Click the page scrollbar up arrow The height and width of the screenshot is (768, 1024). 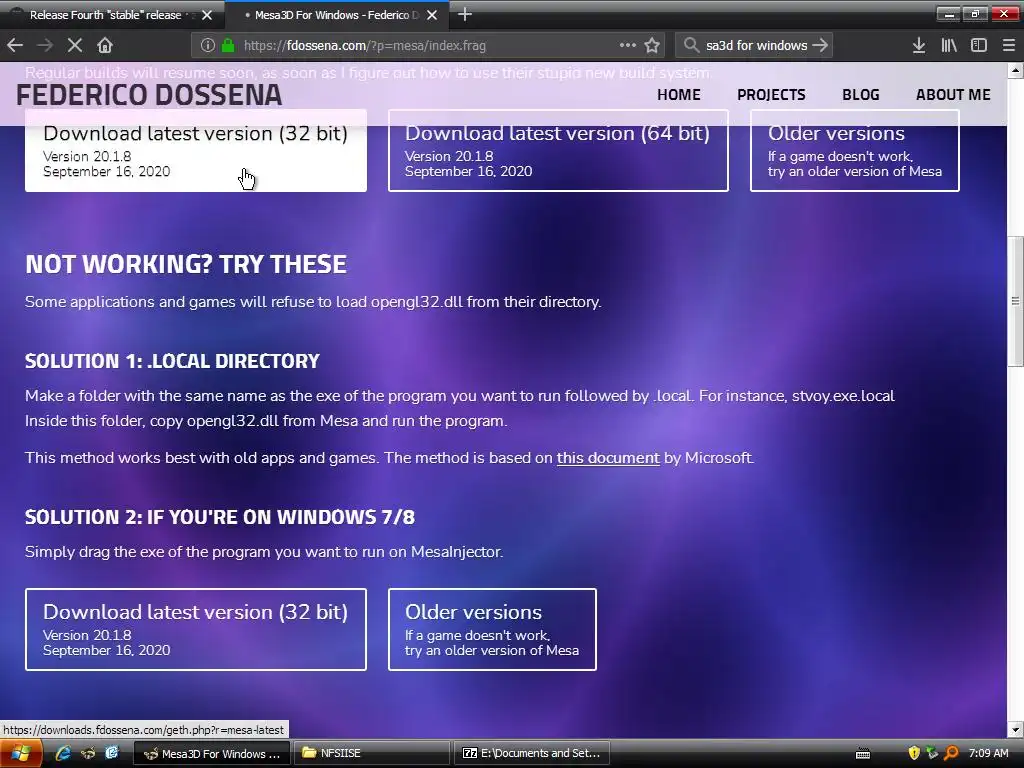pos(1016,70)
